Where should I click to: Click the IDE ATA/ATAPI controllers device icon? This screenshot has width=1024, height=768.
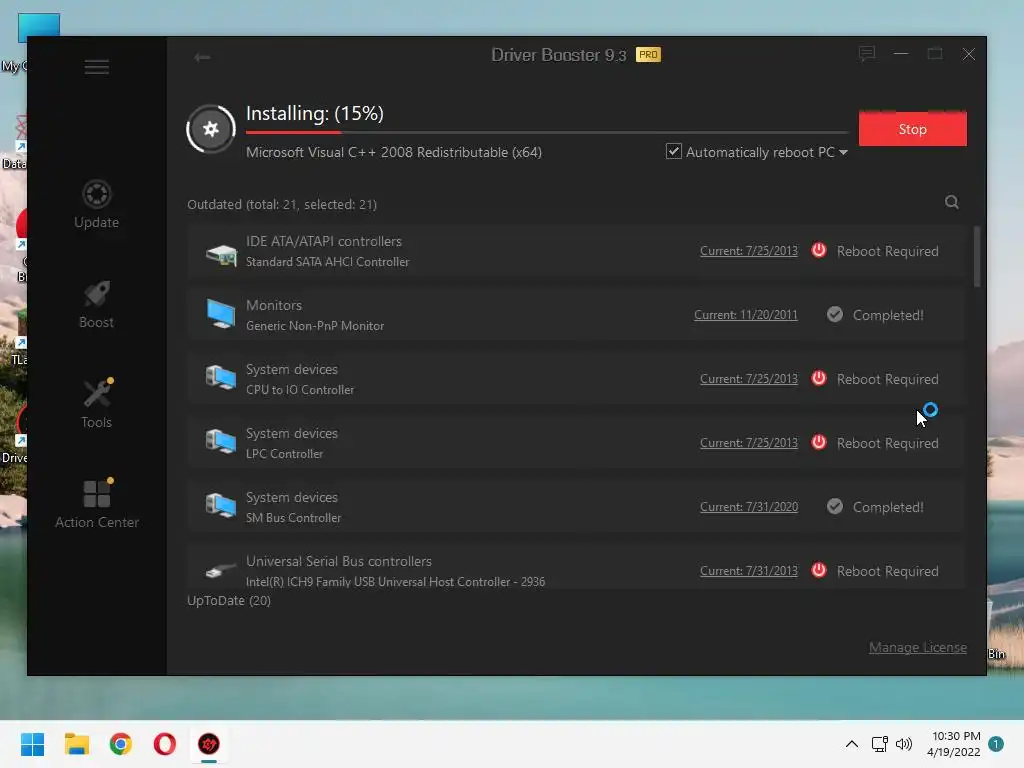point(221,253)
